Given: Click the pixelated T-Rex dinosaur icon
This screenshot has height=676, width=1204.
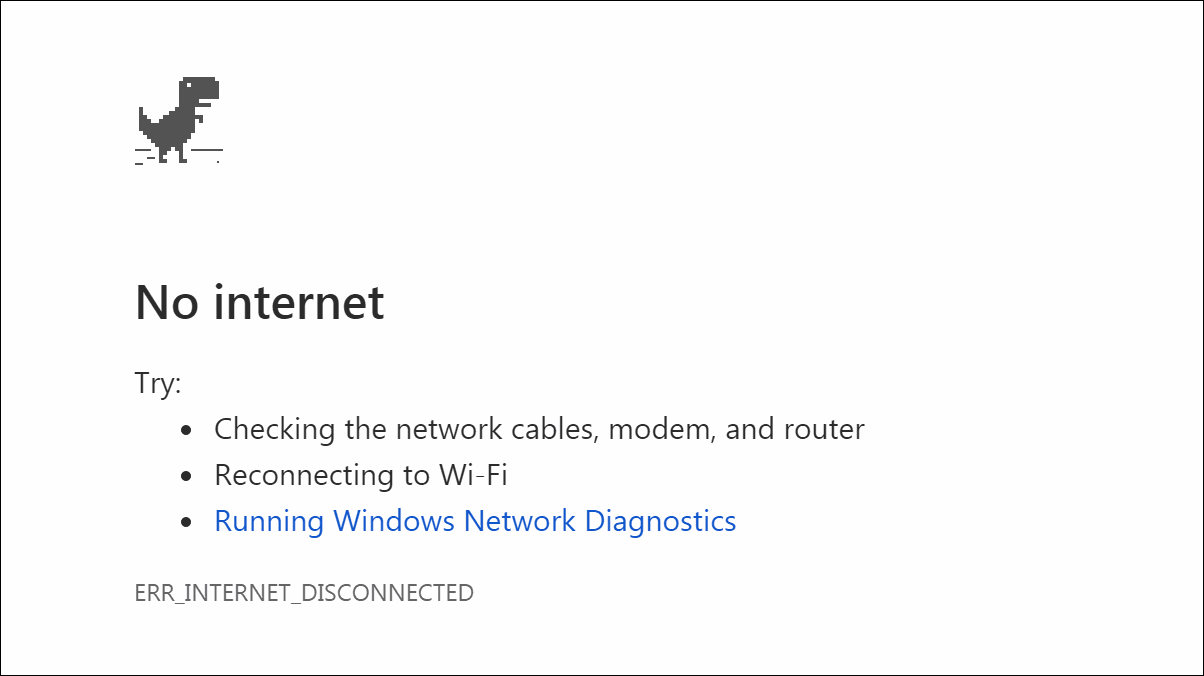Looking at the screenshot, I should coord(179,119).
